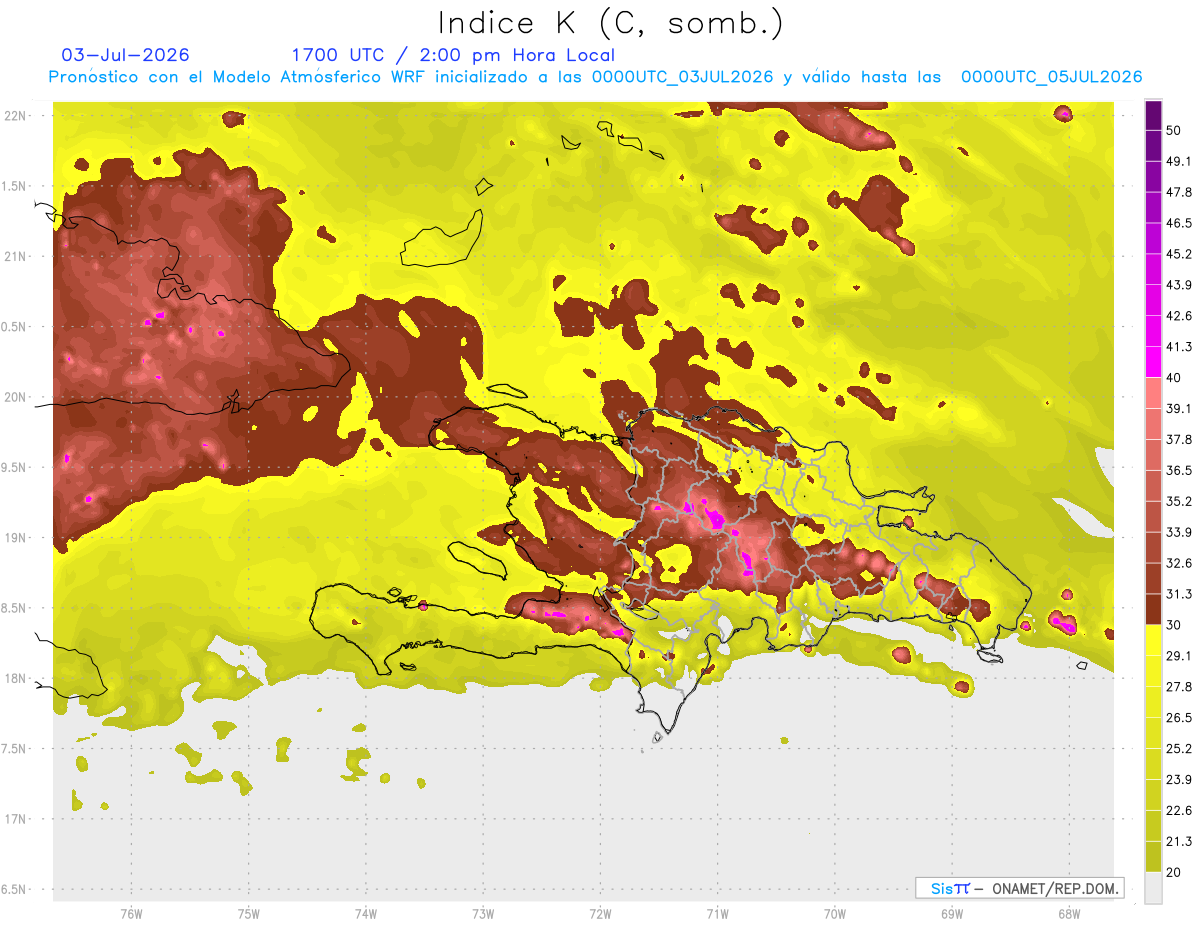Click legend value "47.8"
Screen dimensions: 1200x927
point(1178,192)
